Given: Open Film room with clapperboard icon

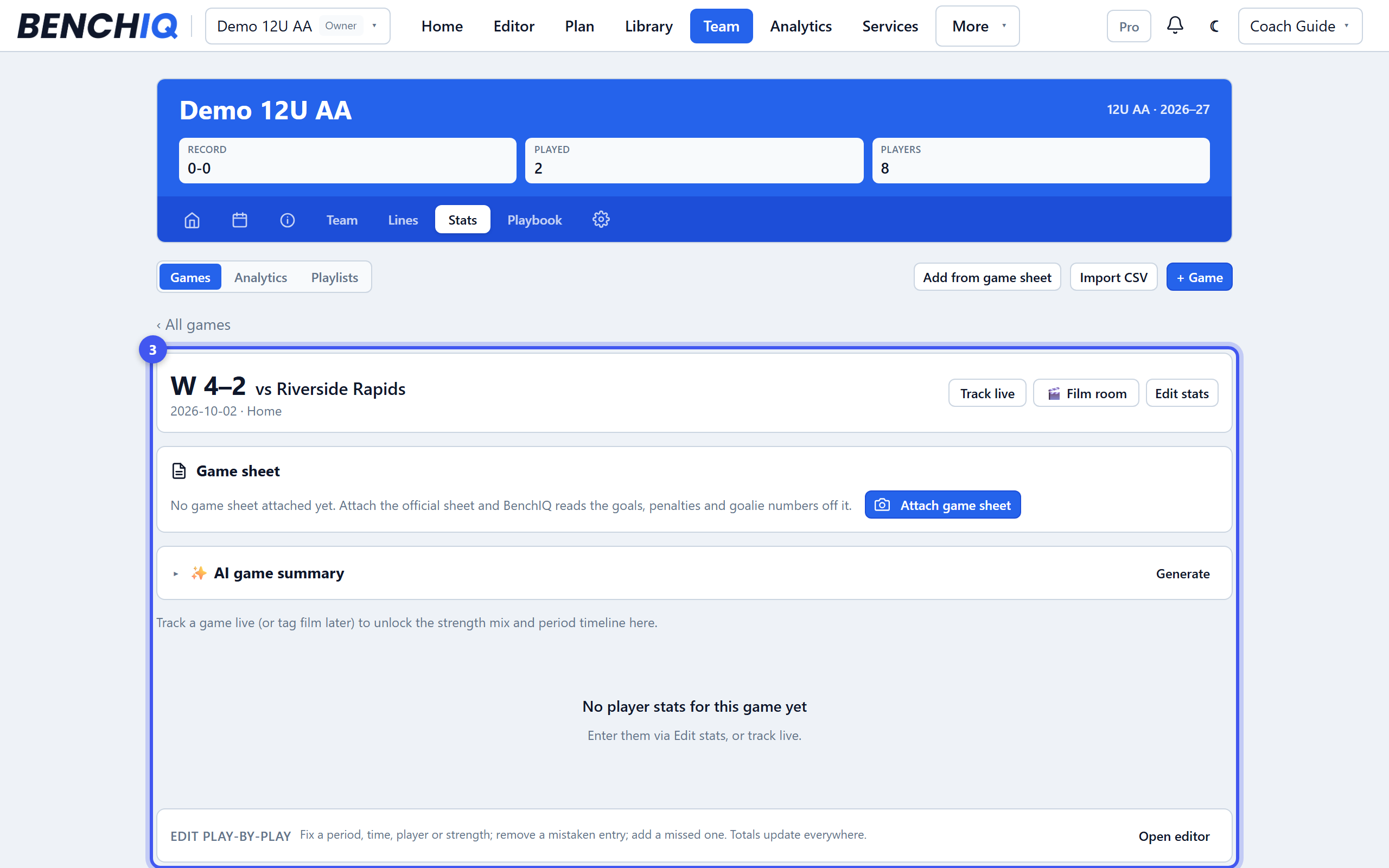Looking at the screenshot, I should pyautogui.click(x=1085, y=393).
